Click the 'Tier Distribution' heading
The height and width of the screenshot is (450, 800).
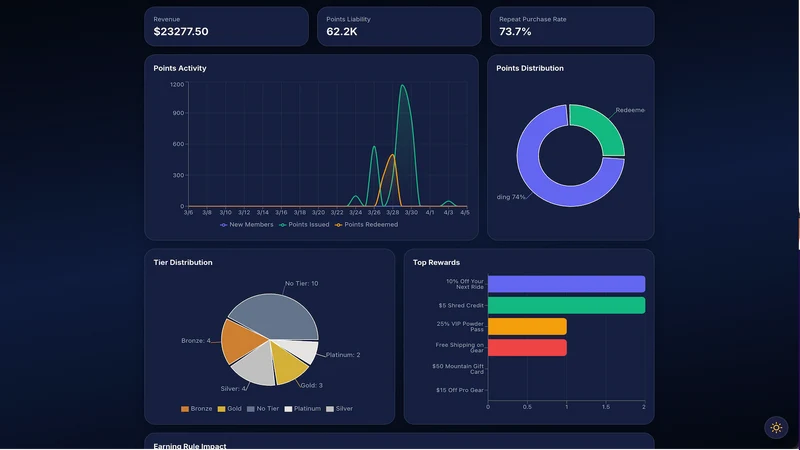tap(183, 262)
